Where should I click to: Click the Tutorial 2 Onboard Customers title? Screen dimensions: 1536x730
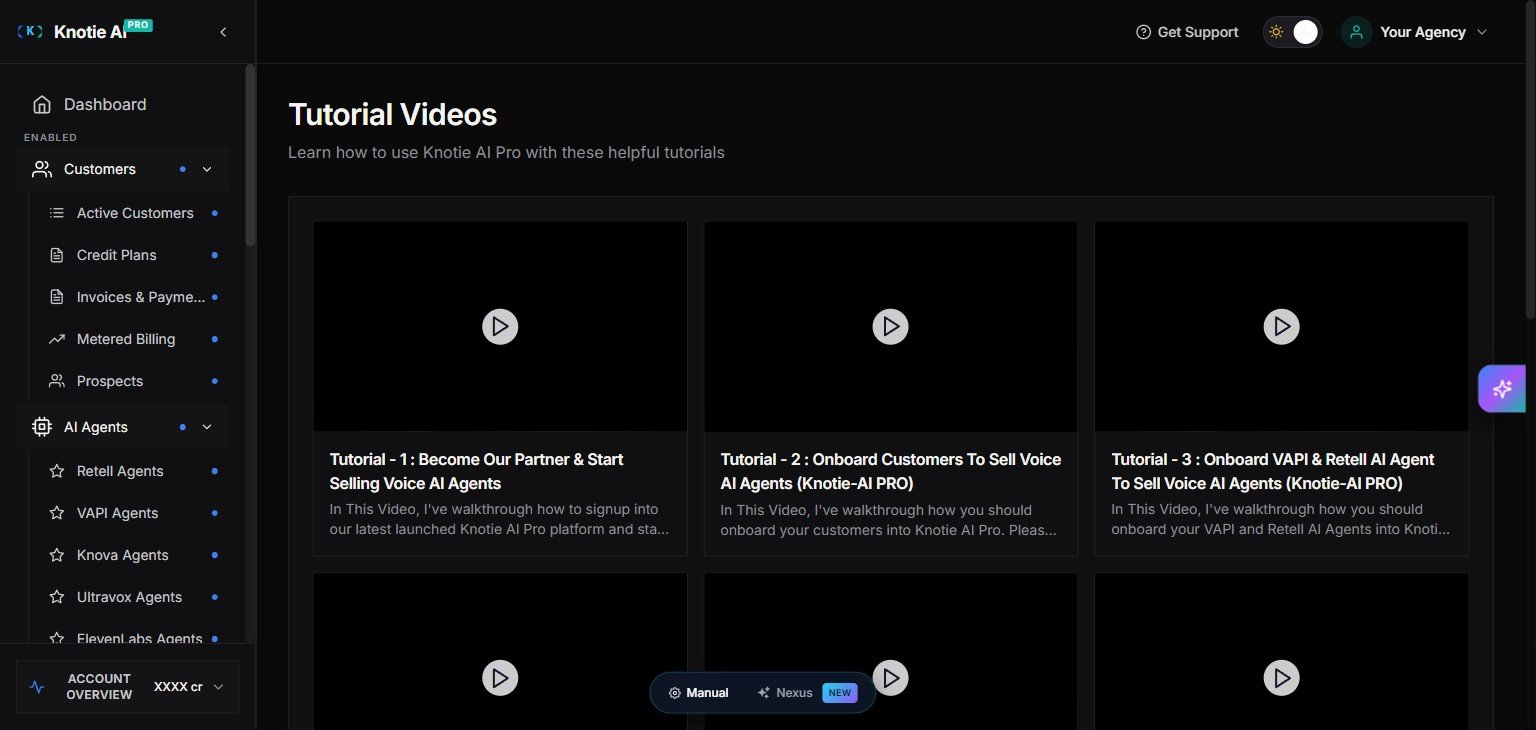891,471
